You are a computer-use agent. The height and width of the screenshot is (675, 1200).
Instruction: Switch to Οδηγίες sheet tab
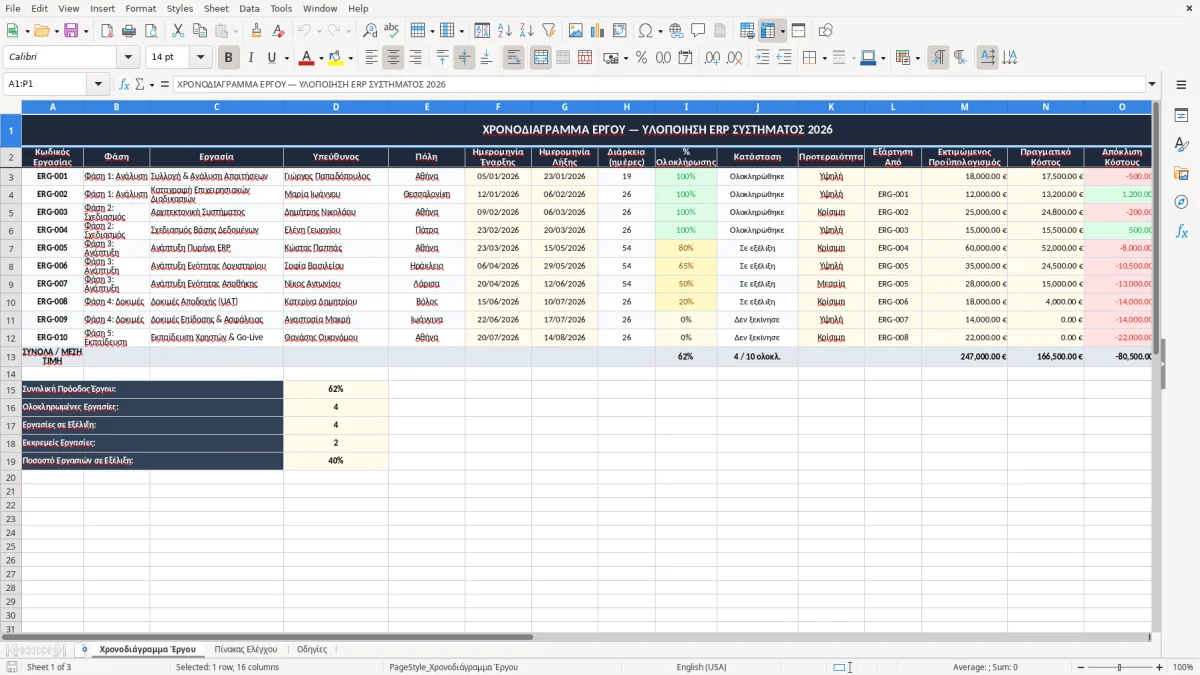(x=312, y=649)
